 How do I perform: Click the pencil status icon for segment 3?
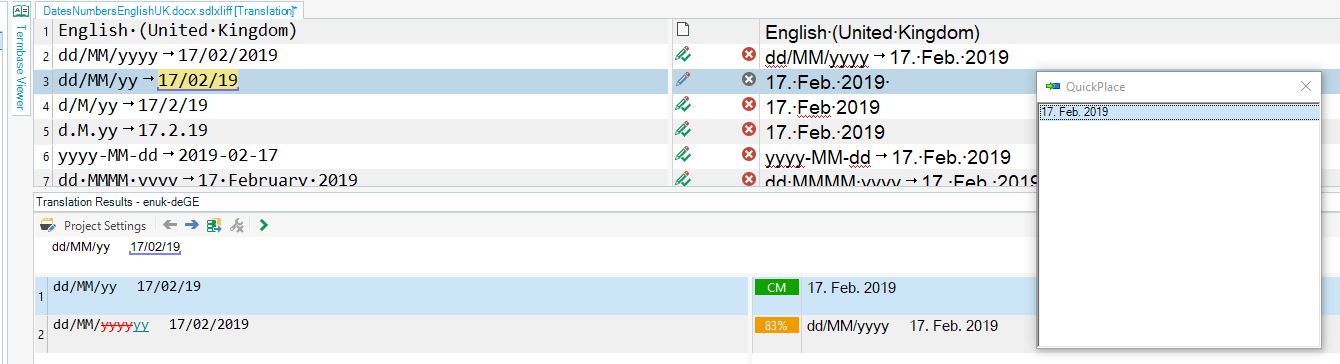tap(683, 80)
